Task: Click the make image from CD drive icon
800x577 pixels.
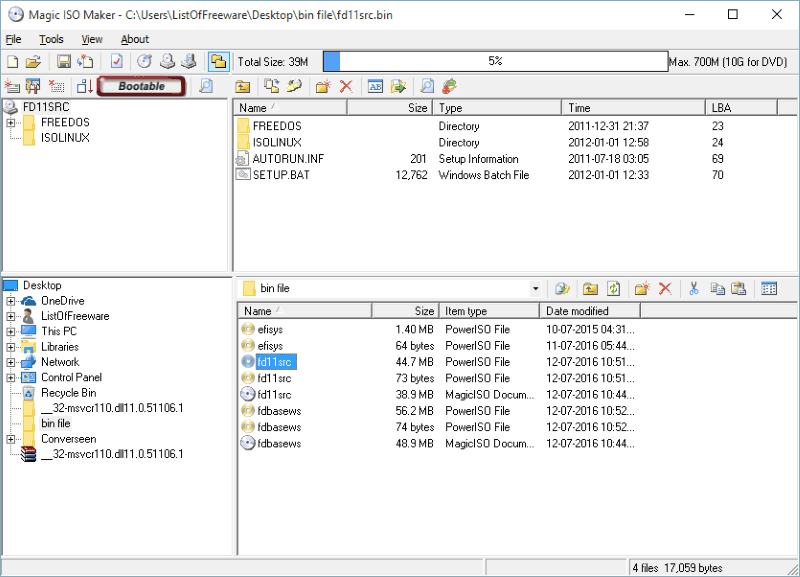Action: (167, 62)
